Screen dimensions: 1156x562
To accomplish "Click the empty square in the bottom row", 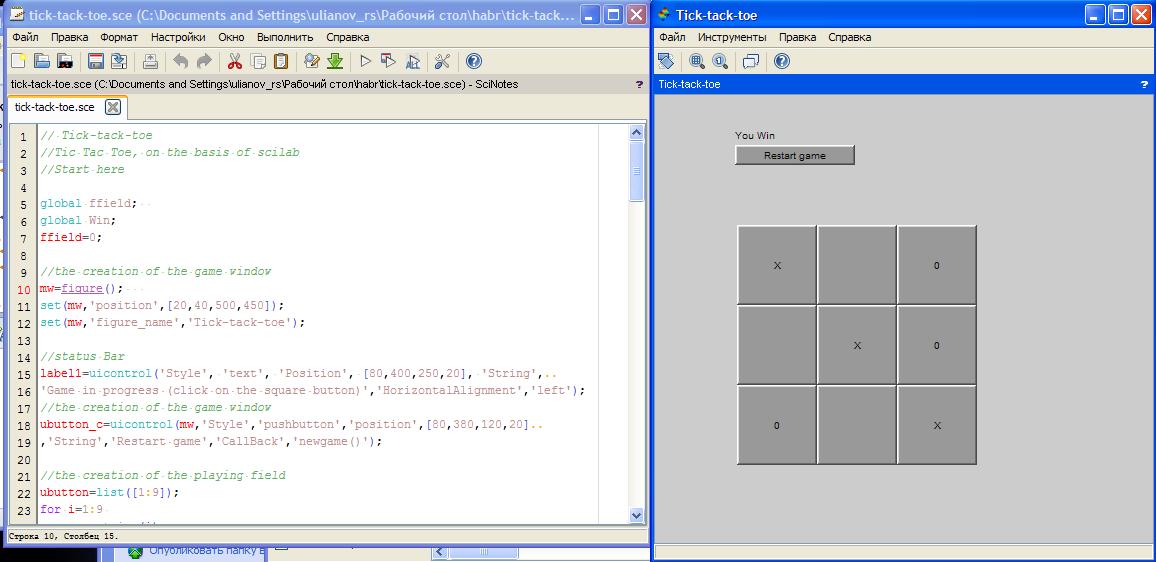I will tap(857, 425).
